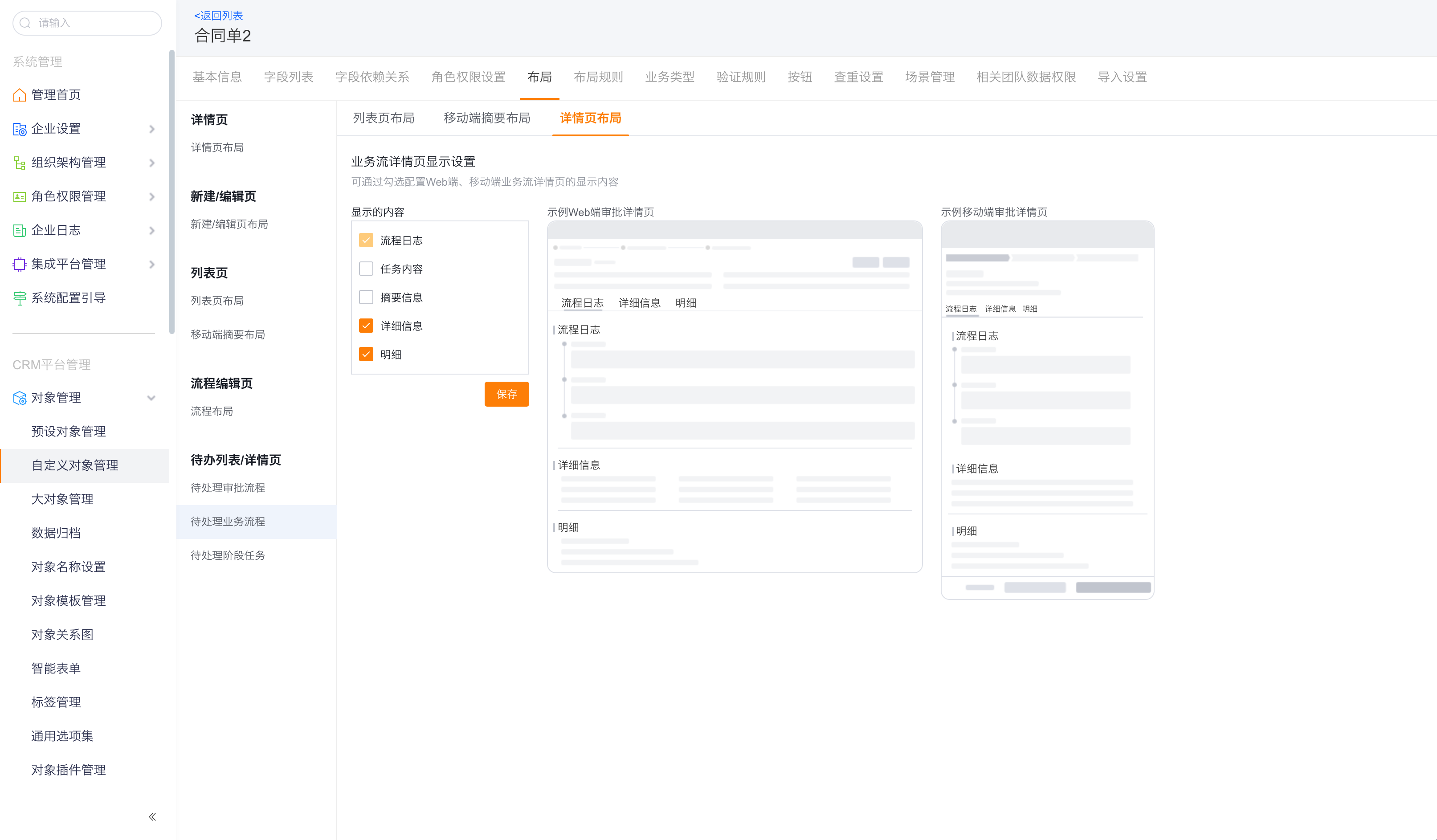Image resolution: width=1437 pixels, height=840 pixels.
Task: Open 新建/编辑页布局 item
Action: click(x=229, y=224)
